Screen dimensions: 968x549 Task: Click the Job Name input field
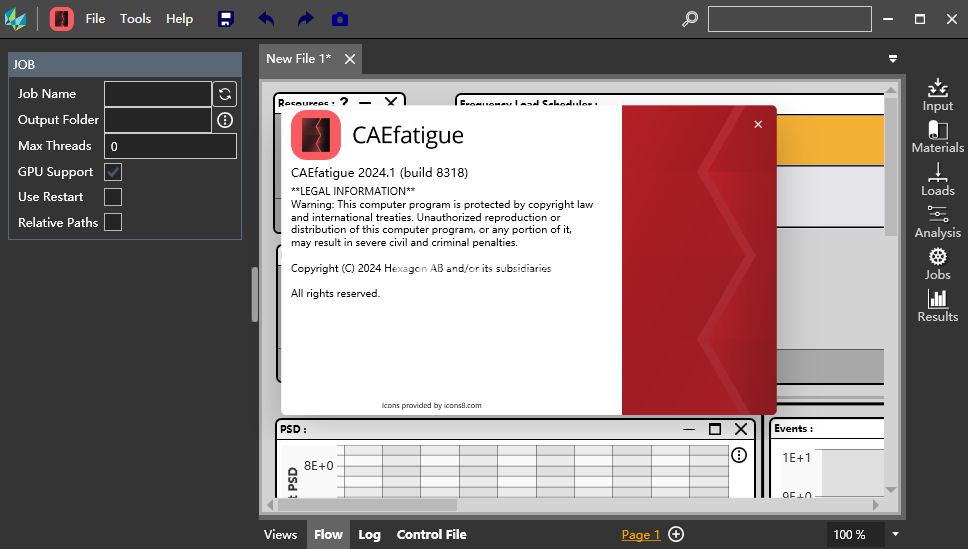coord(158,94)
